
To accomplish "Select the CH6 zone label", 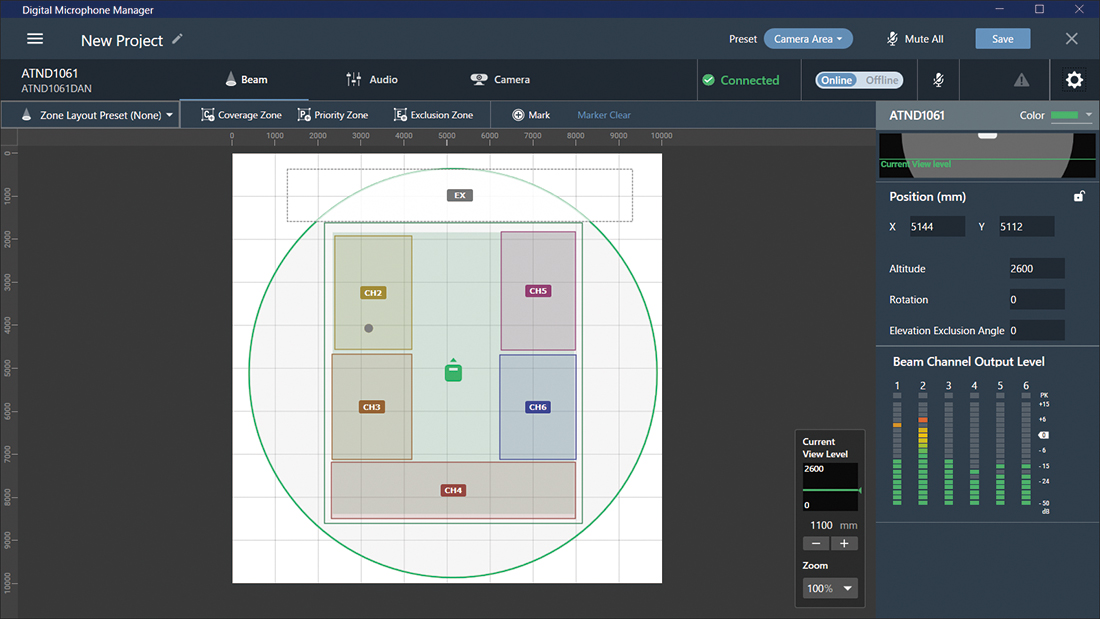I will [537, 407].
